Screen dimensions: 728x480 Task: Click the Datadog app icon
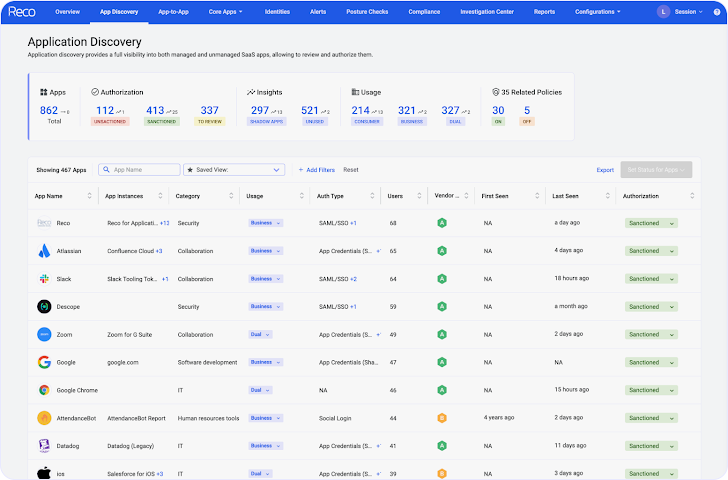44,445
